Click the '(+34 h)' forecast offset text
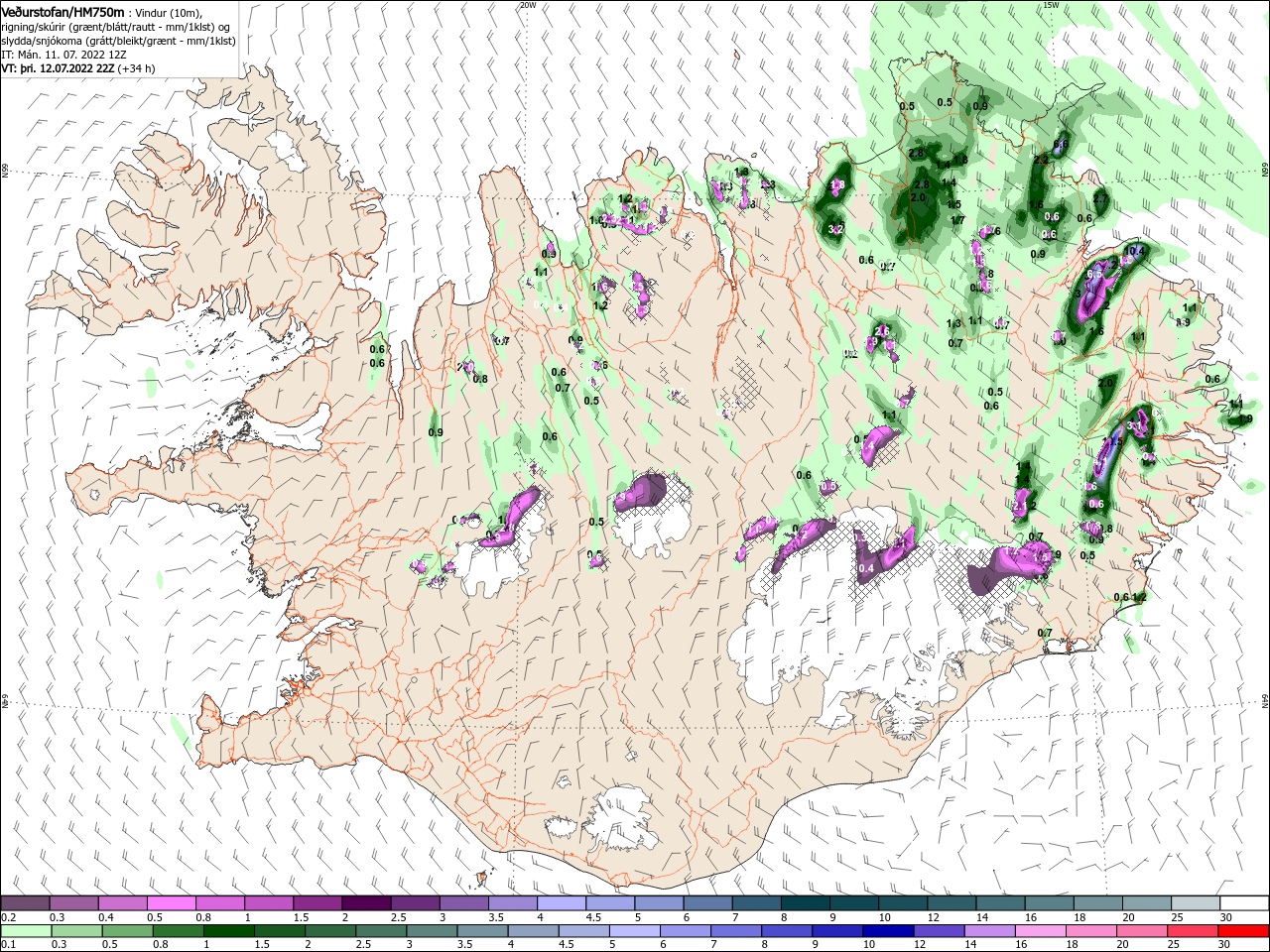 coord(136,68)
